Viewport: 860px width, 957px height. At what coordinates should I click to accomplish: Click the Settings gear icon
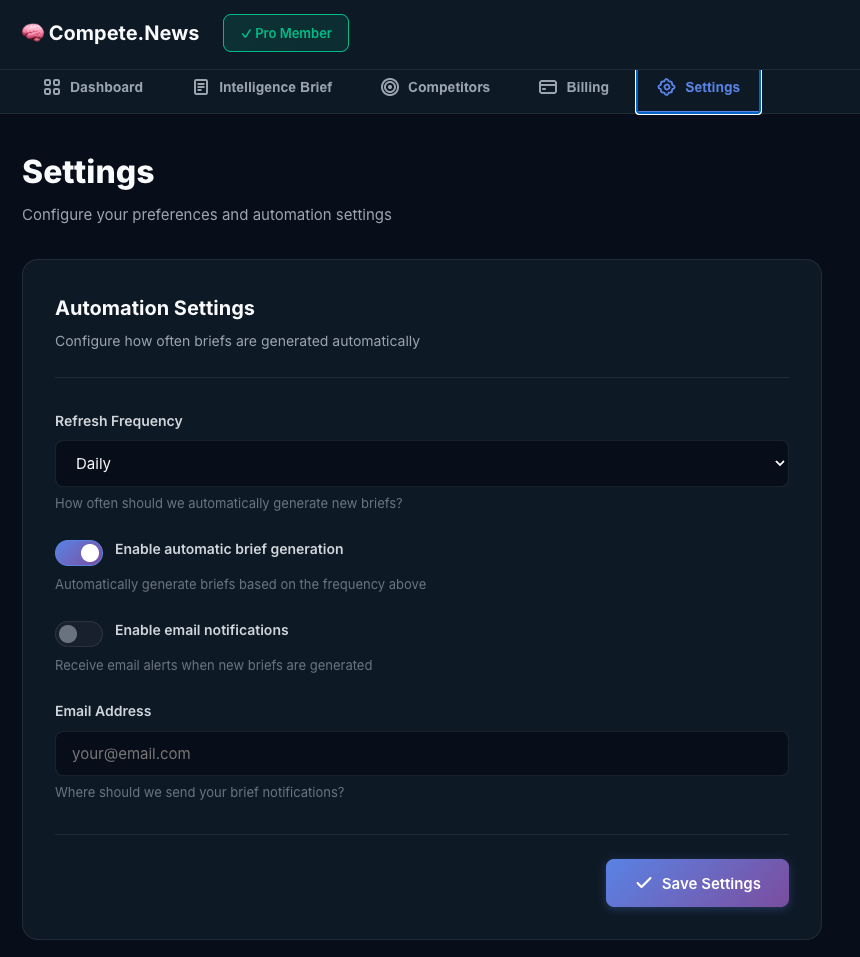[x=666, y=87]
